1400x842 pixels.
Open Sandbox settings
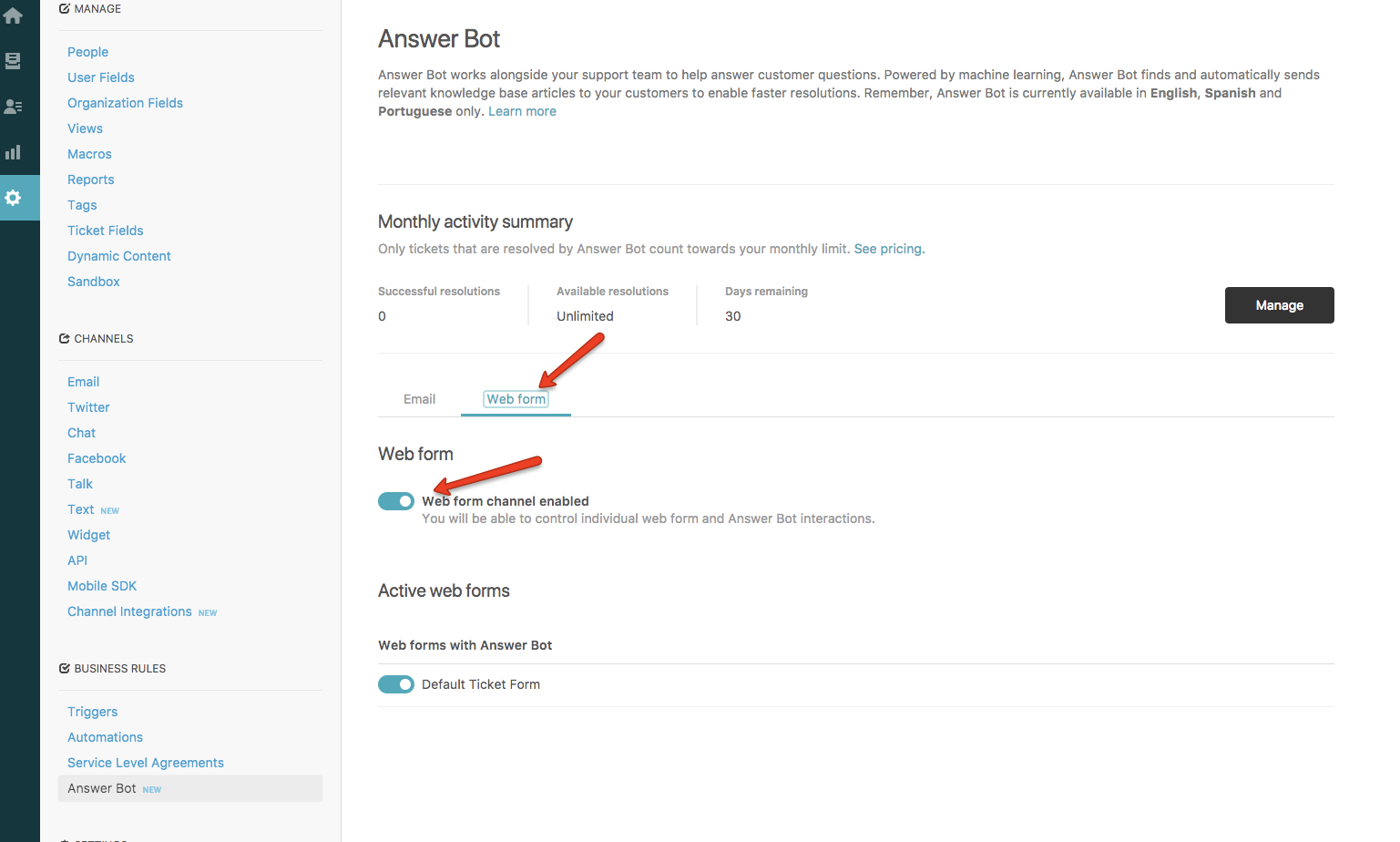94,282
